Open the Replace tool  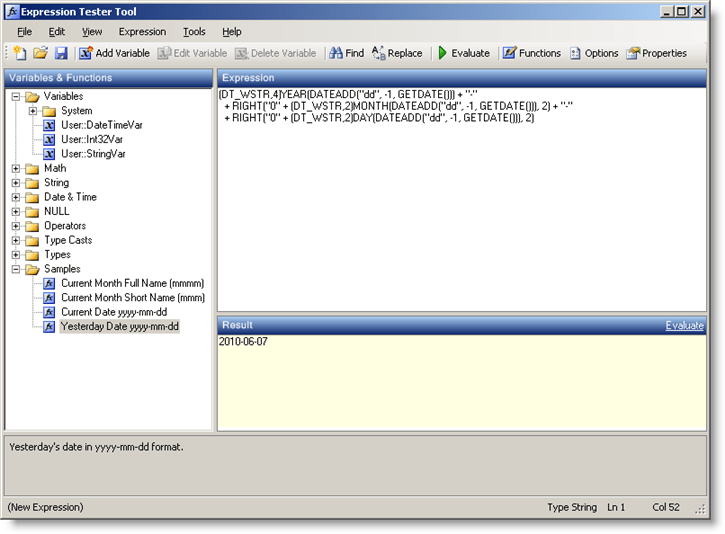(397, 53)
